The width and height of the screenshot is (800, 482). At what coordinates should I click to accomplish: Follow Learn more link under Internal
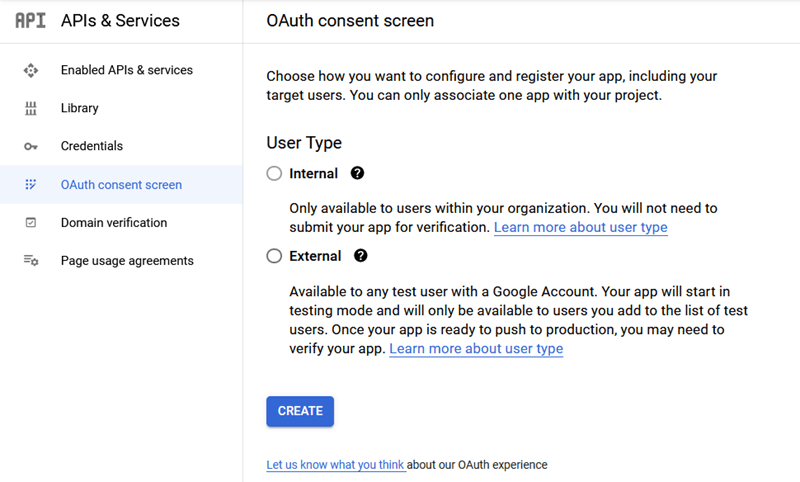[580, 228]
